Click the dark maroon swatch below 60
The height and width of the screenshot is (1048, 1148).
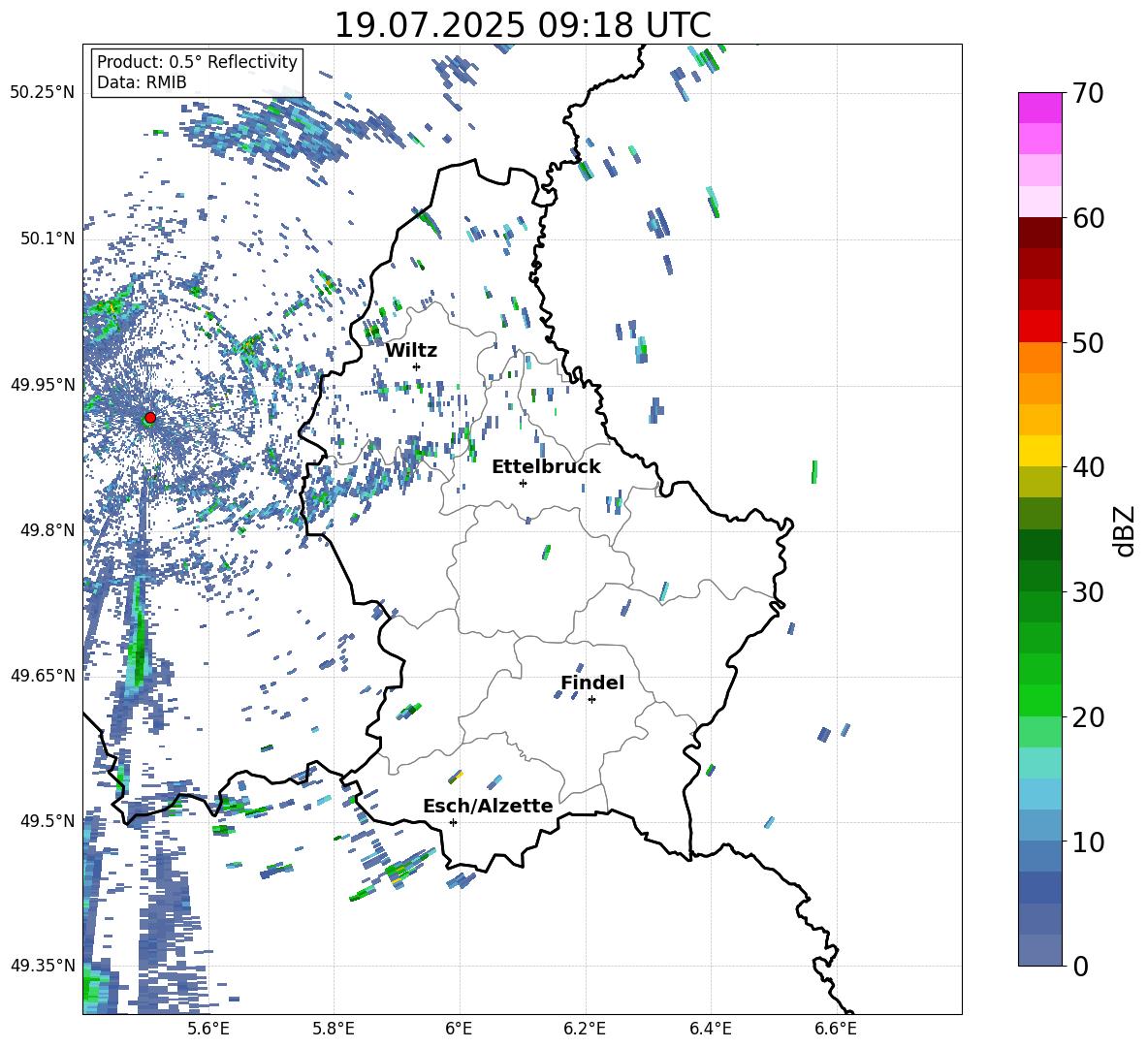click(1040, 233)
